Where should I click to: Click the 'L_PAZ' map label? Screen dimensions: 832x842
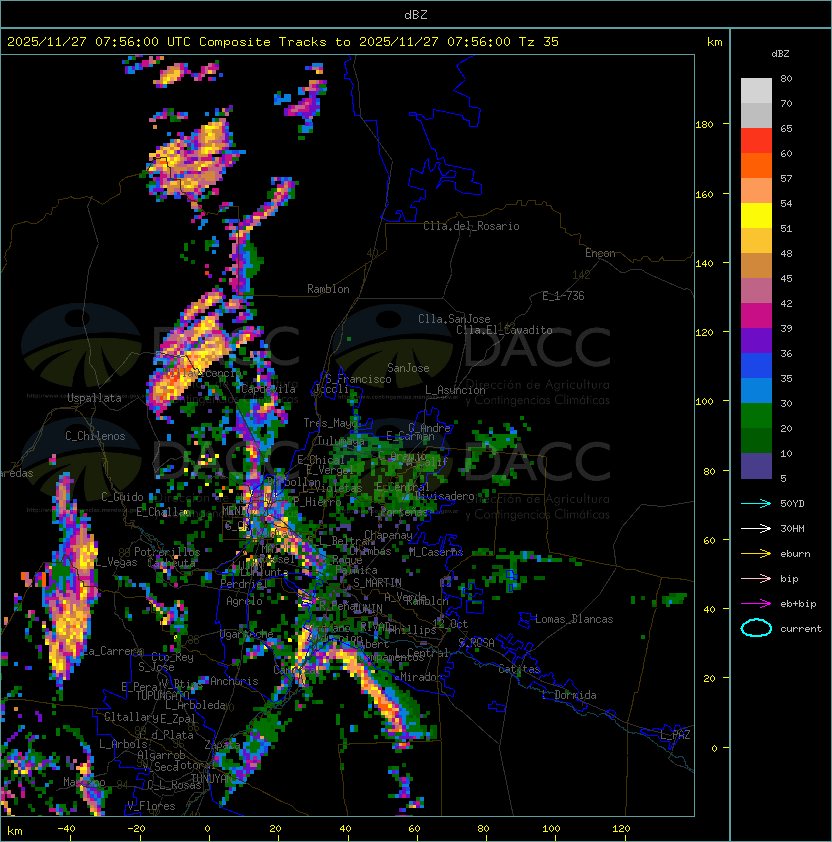[675, 735]
